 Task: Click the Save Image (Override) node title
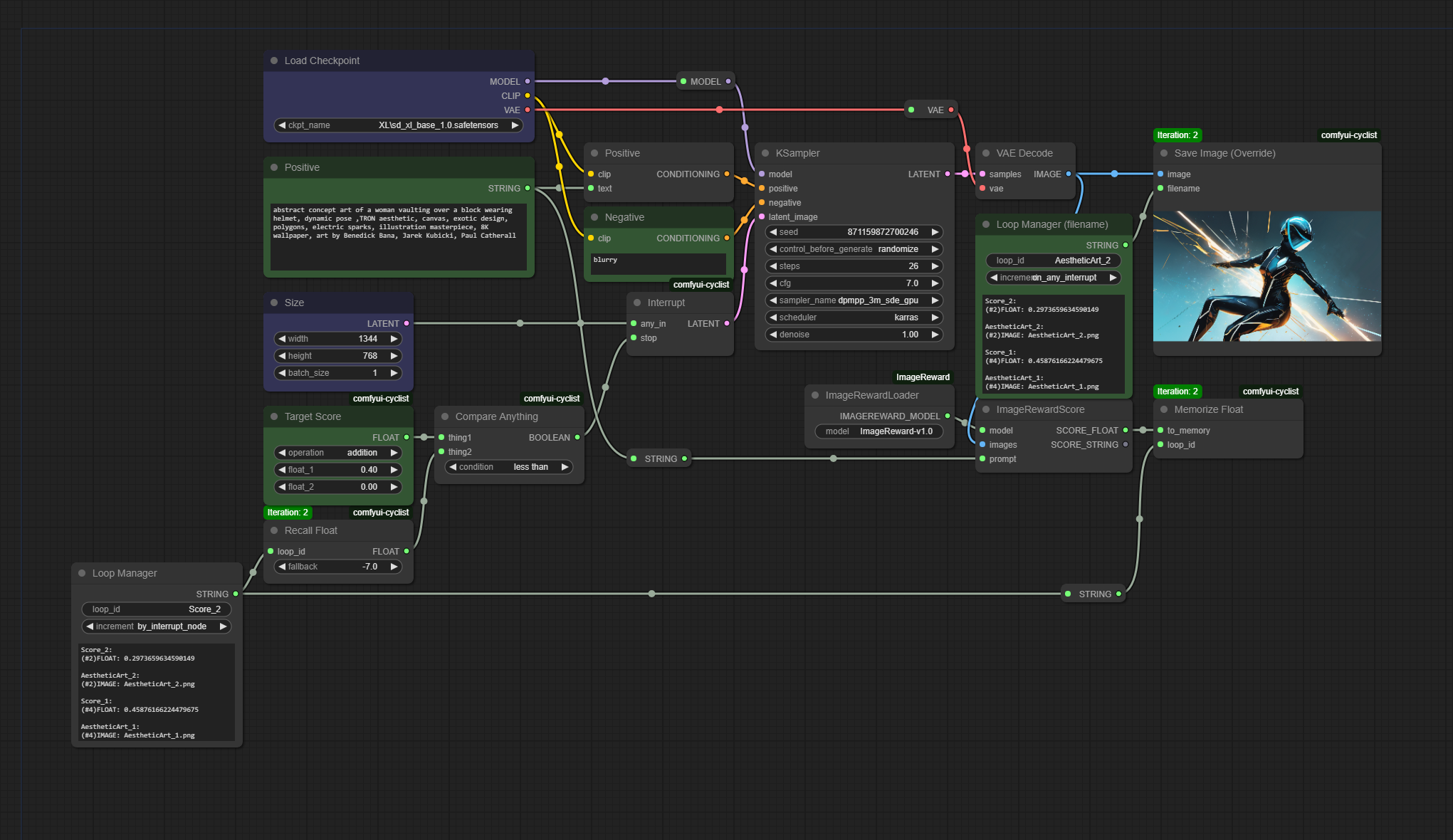(1224, 153)
